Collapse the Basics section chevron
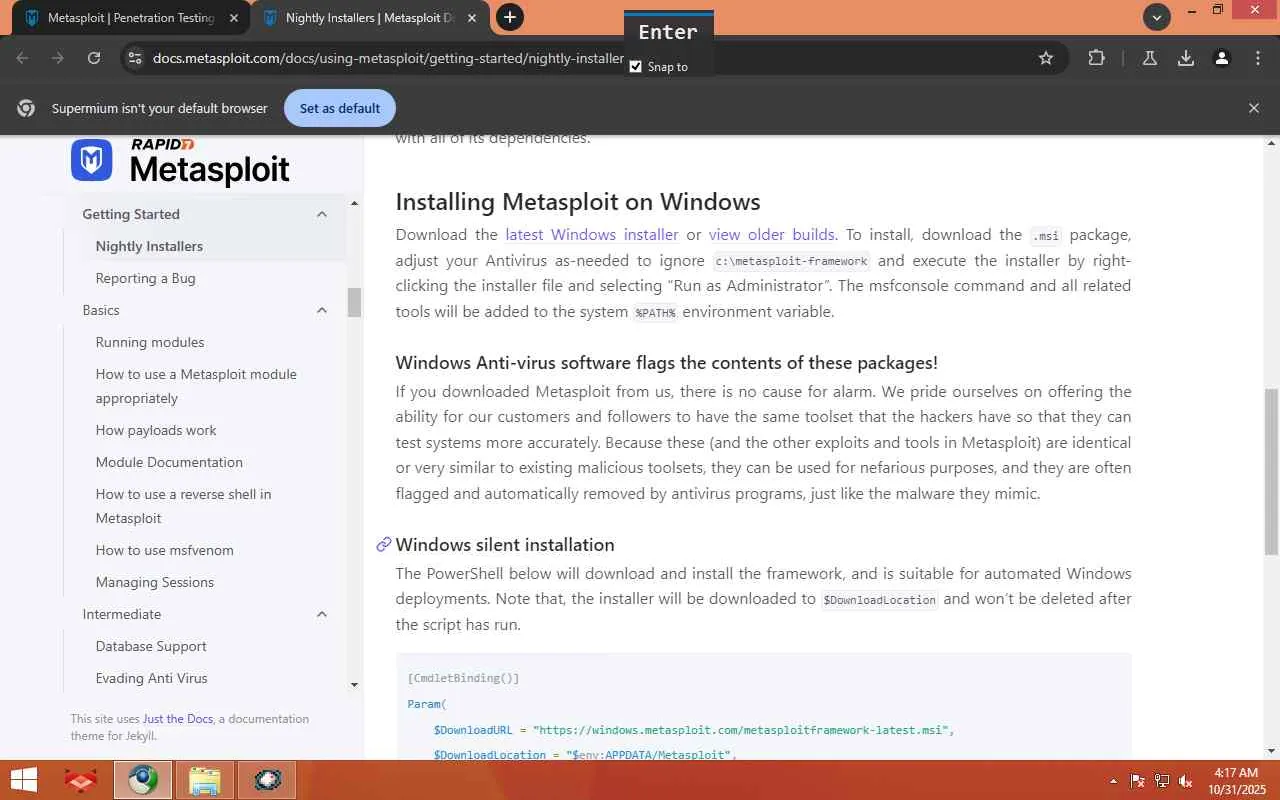The height and width of the screenshot is (800, 1280). coord(322,310)
